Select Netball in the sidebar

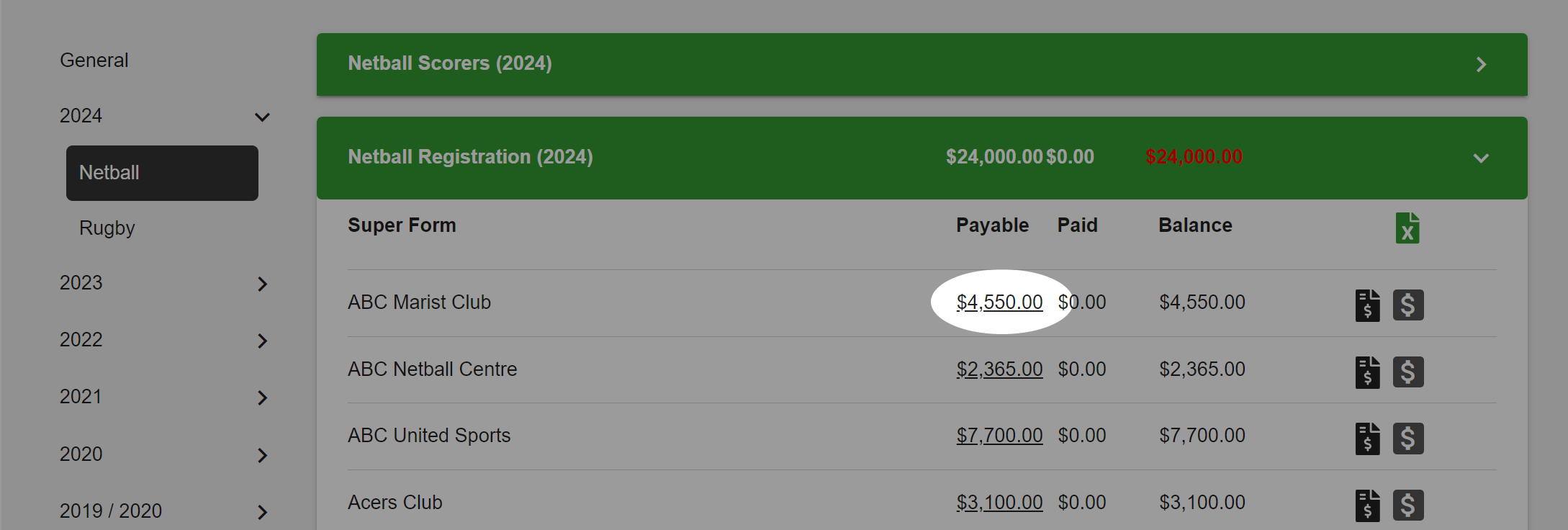click(x=162, y=173)
